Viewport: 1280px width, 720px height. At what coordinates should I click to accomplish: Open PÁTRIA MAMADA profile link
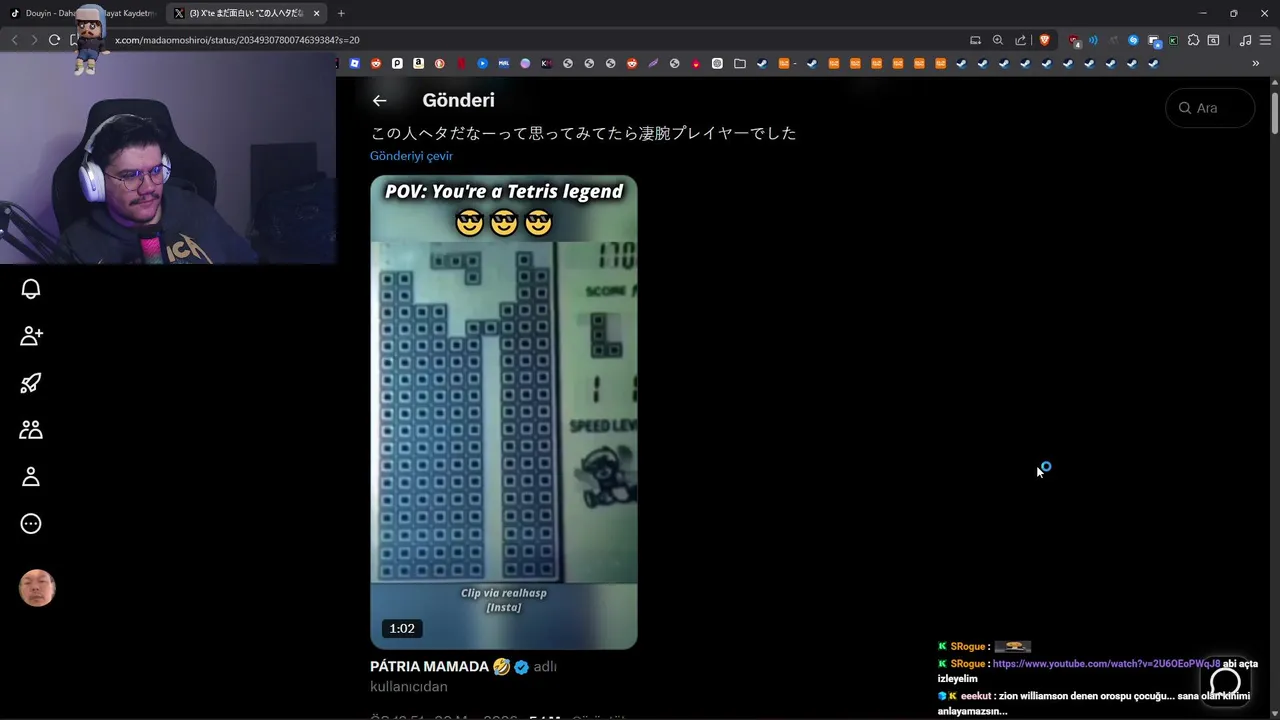[x=430, y=666]
